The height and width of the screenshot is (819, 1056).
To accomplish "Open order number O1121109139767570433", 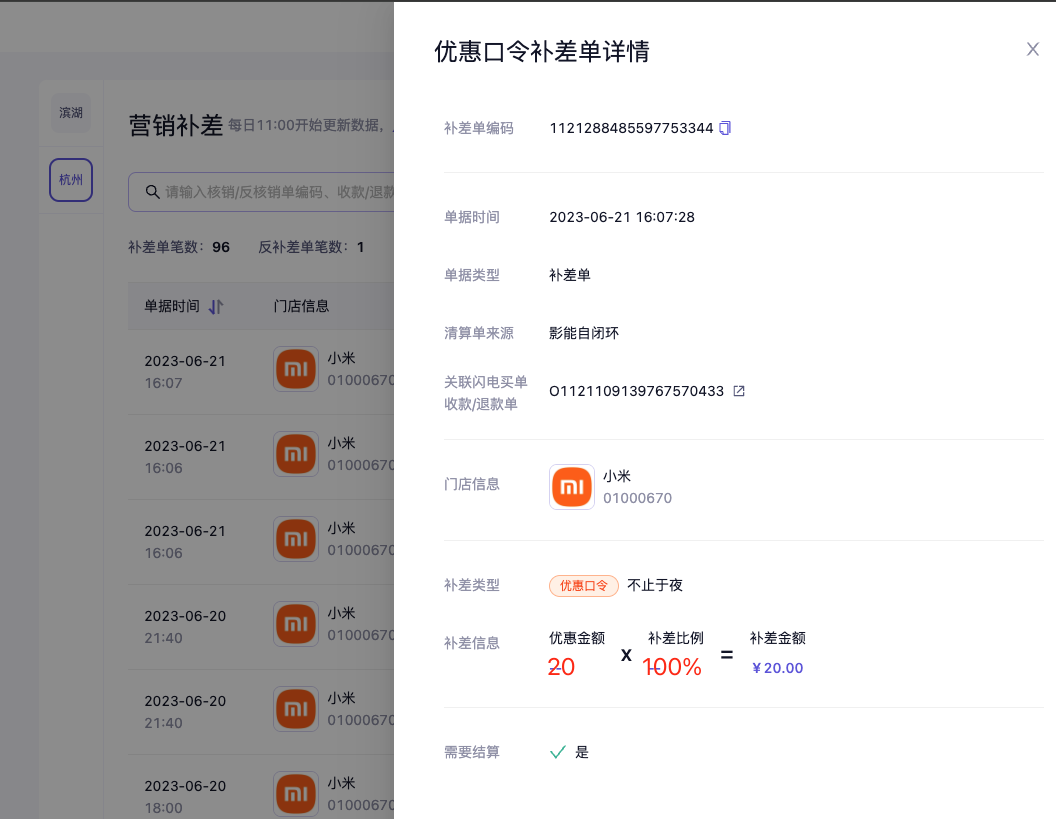I will tap(636, 391).
